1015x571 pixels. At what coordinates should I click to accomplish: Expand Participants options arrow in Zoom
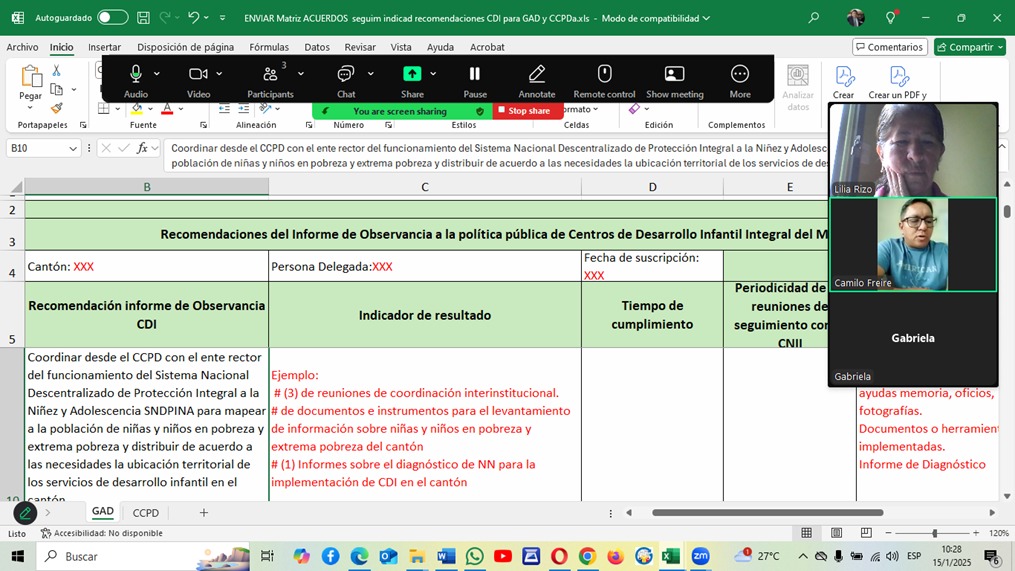(x=301, y=74)
